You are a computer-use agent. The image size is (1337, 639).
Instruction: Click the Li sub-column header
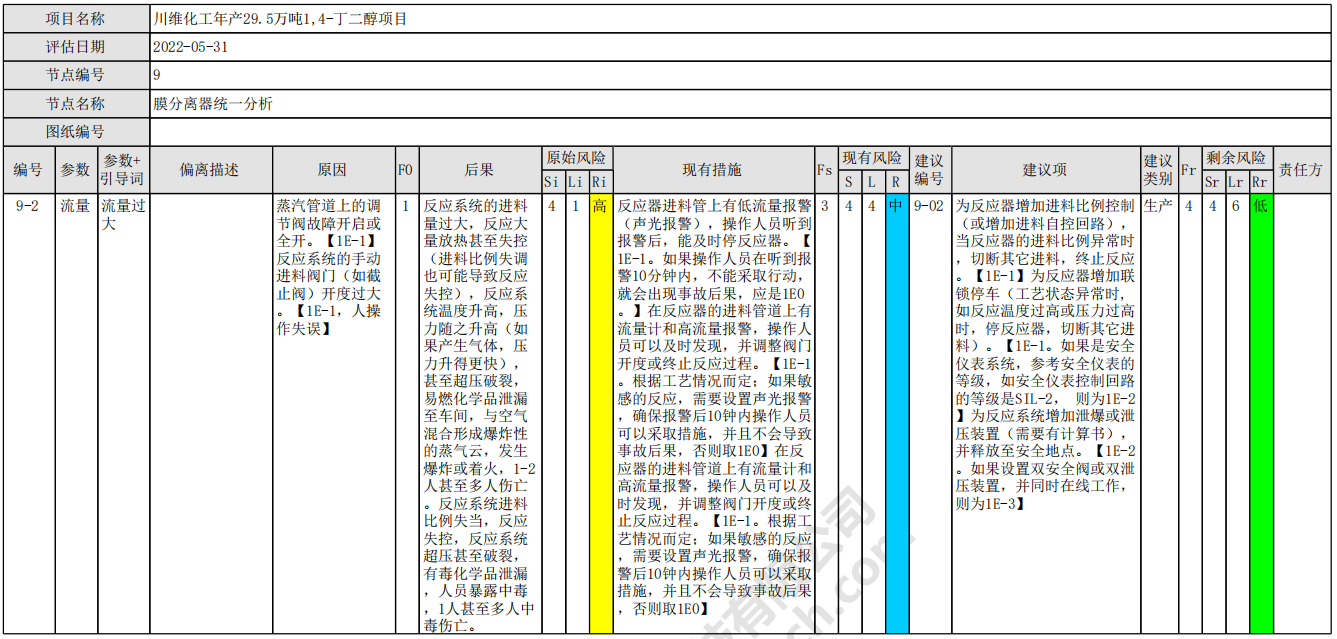tap(576, 182)
